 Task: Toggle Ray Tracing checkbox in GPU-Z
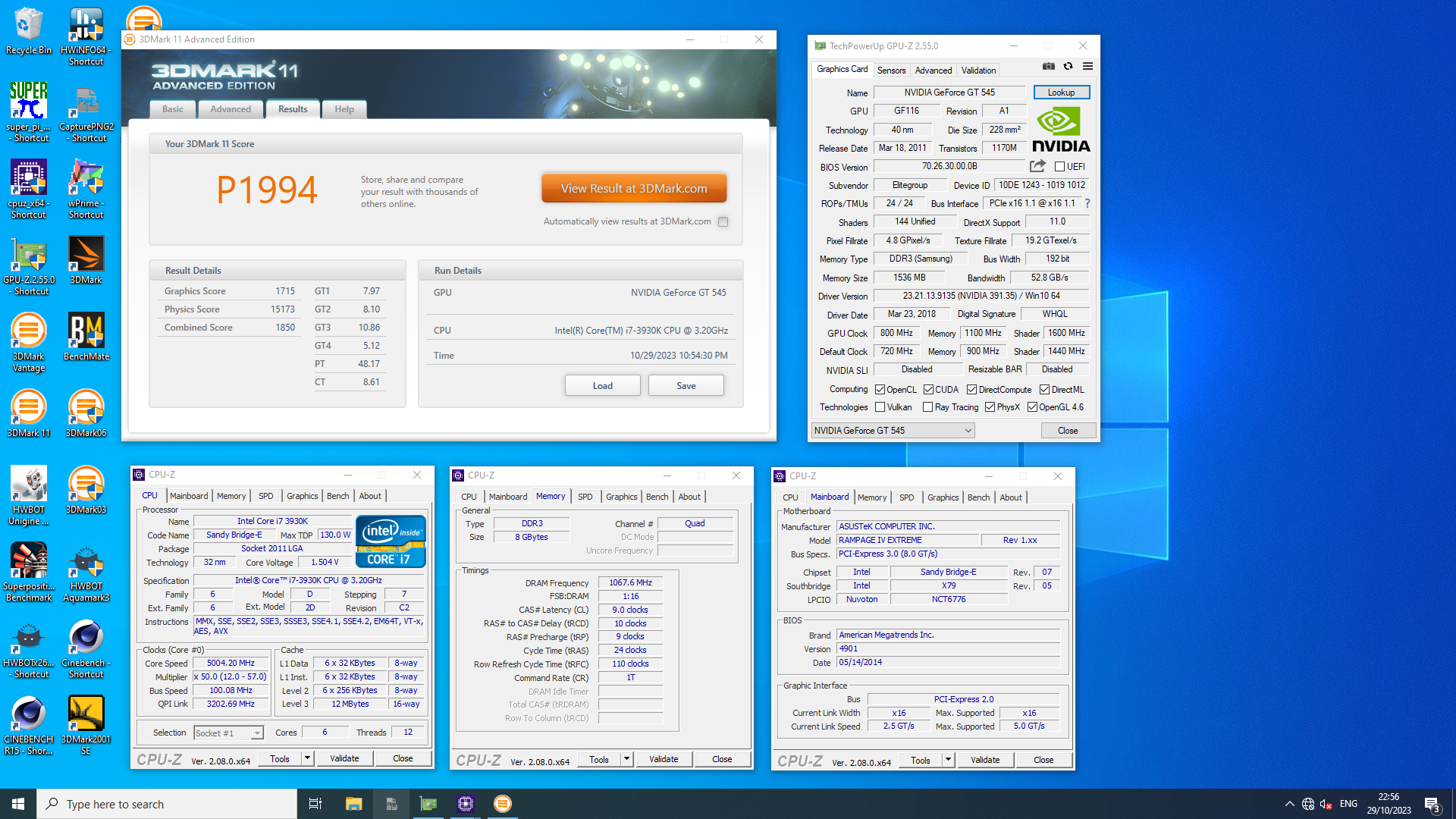point(927,407)
